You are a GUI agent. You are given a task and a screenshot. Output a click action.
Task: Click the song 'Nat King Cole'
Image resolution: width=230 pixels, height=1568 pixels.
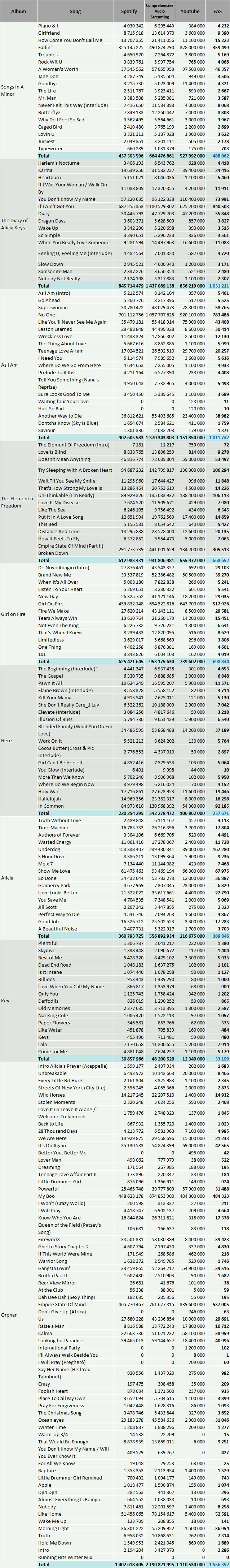[52, 1015]
